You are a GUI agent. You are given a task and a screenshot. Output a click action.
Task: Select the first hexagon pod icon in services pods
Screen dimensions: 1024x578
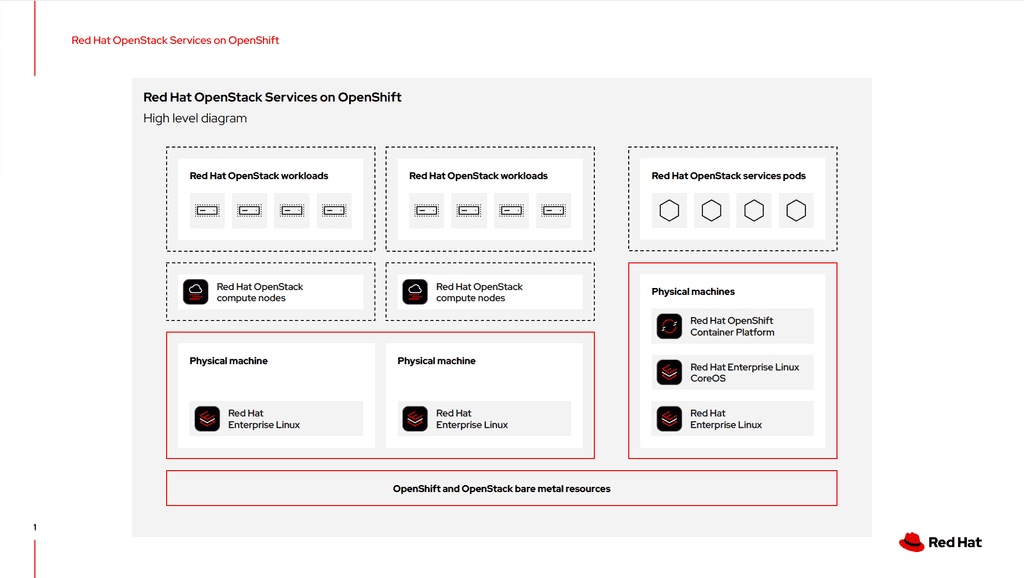669,211
